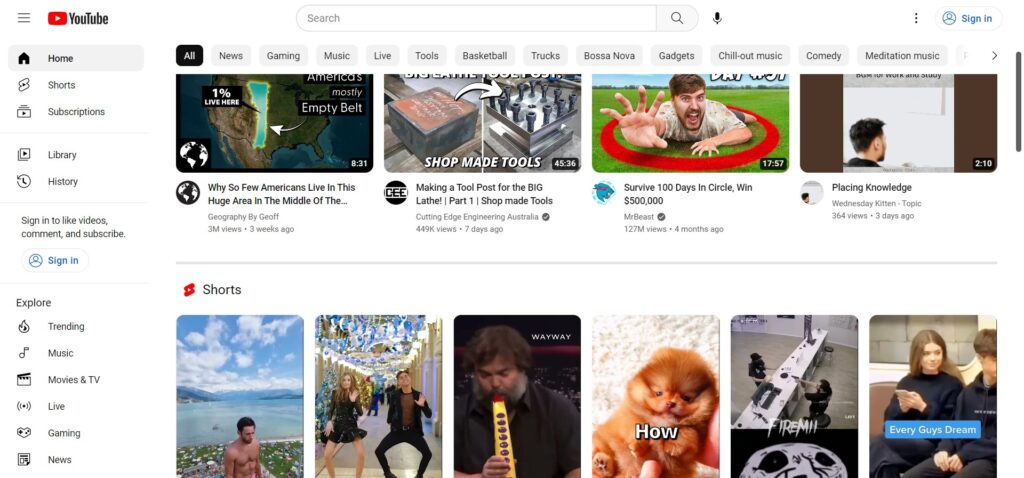Open MrBeast channel name link

click(639, 217)
